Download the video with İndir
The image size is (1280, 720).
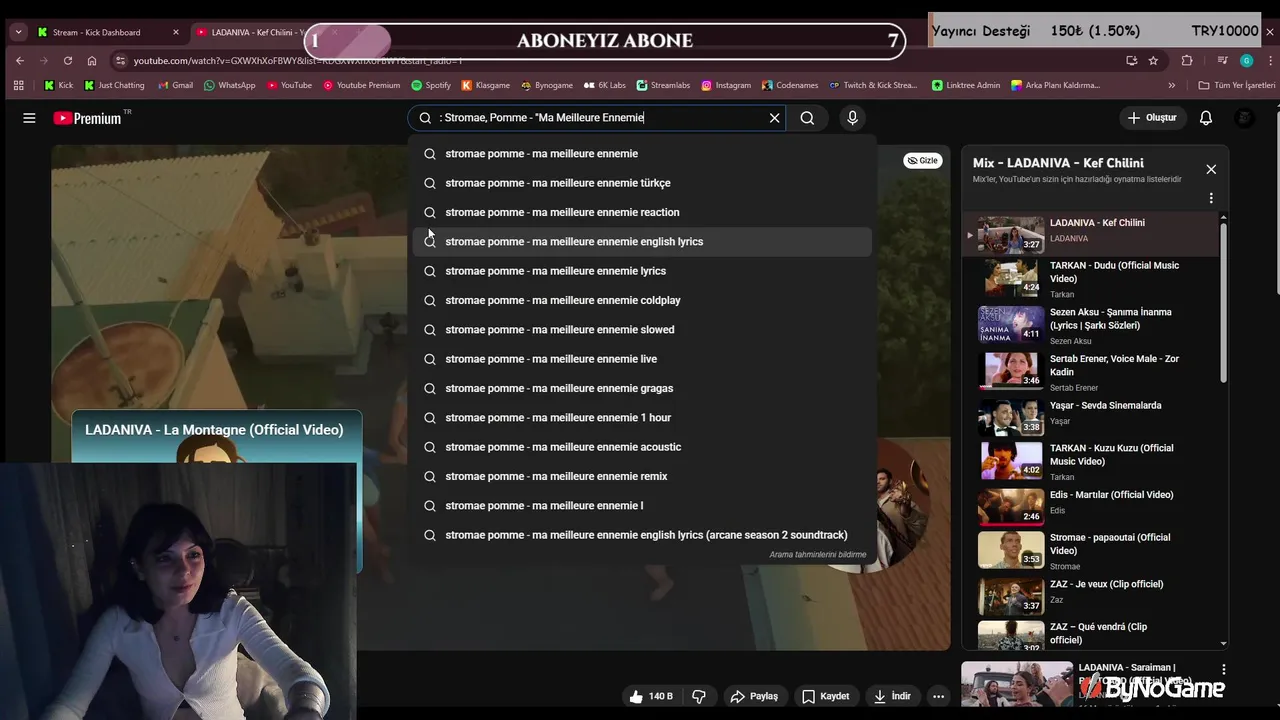point(892,696)
